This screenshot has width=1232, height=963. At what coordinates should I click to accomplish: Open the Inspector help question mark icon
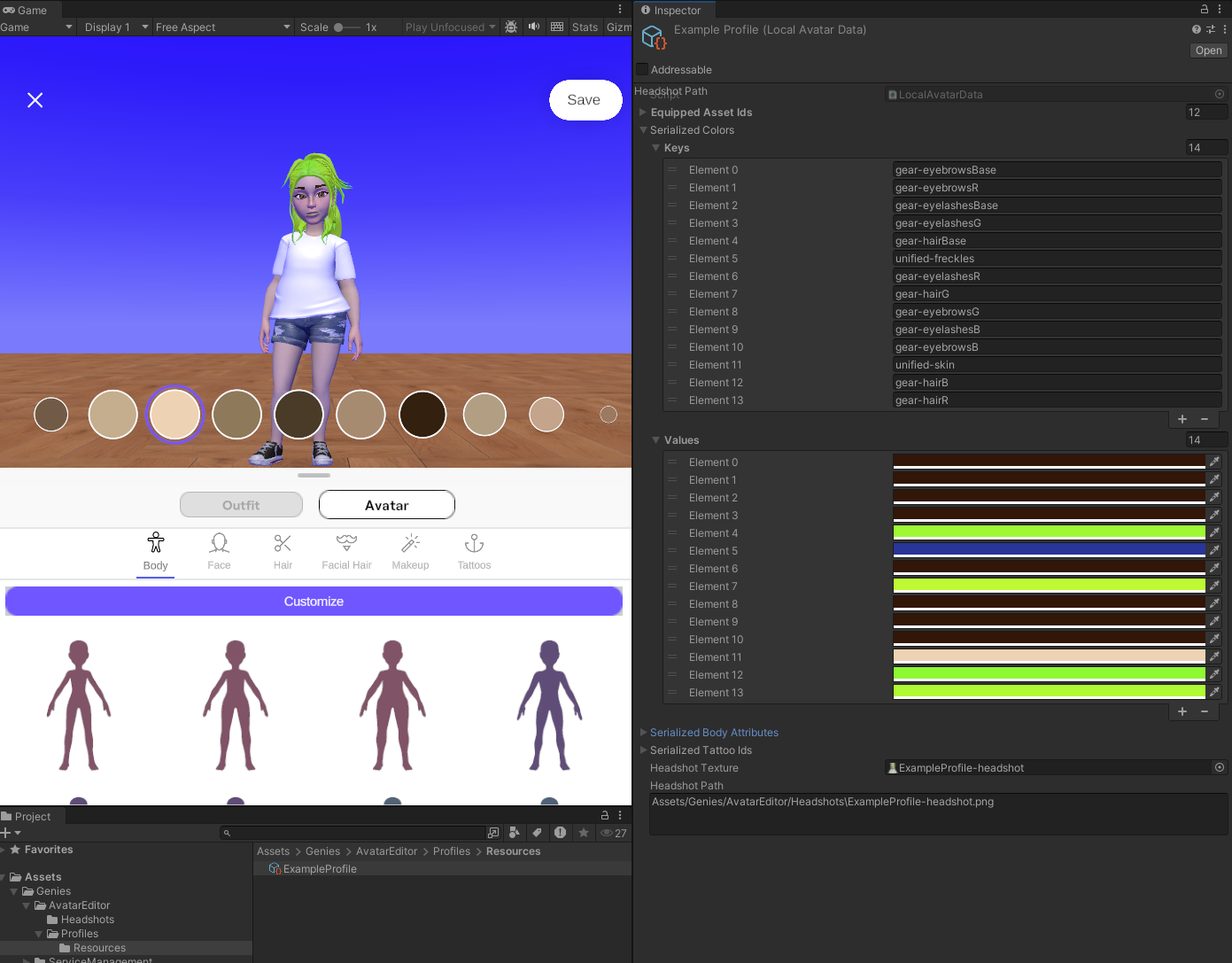[1197, 29]
